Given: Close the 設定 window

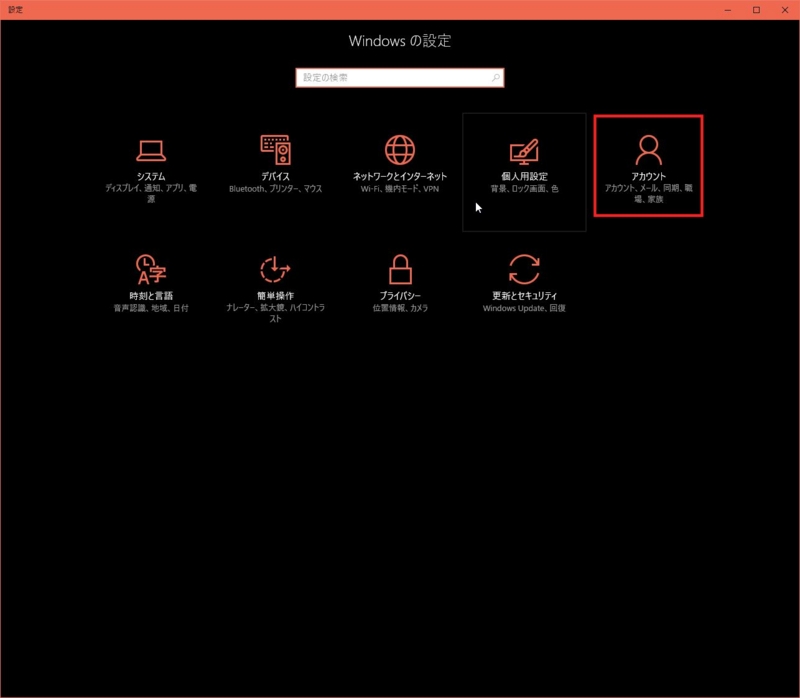Looking at the screenshot, I should [785, 10].
